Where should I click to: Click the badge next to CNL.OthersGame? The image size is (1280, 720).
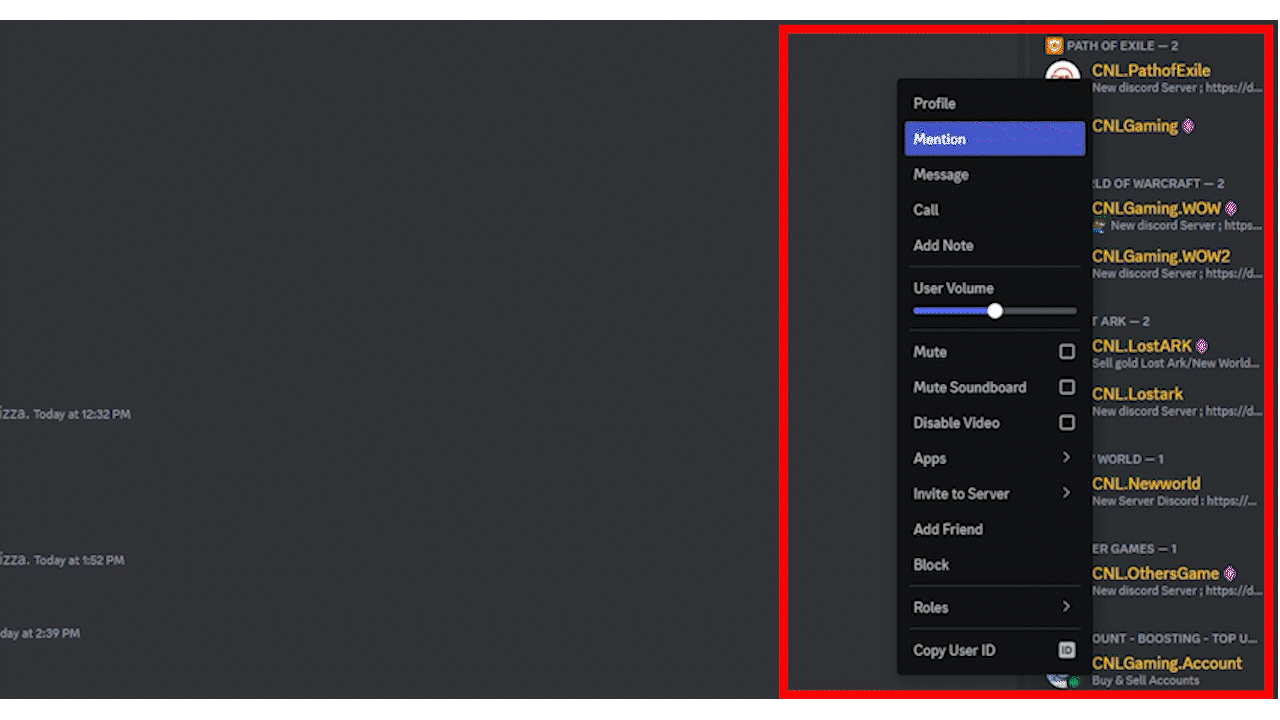(1230, 574)
